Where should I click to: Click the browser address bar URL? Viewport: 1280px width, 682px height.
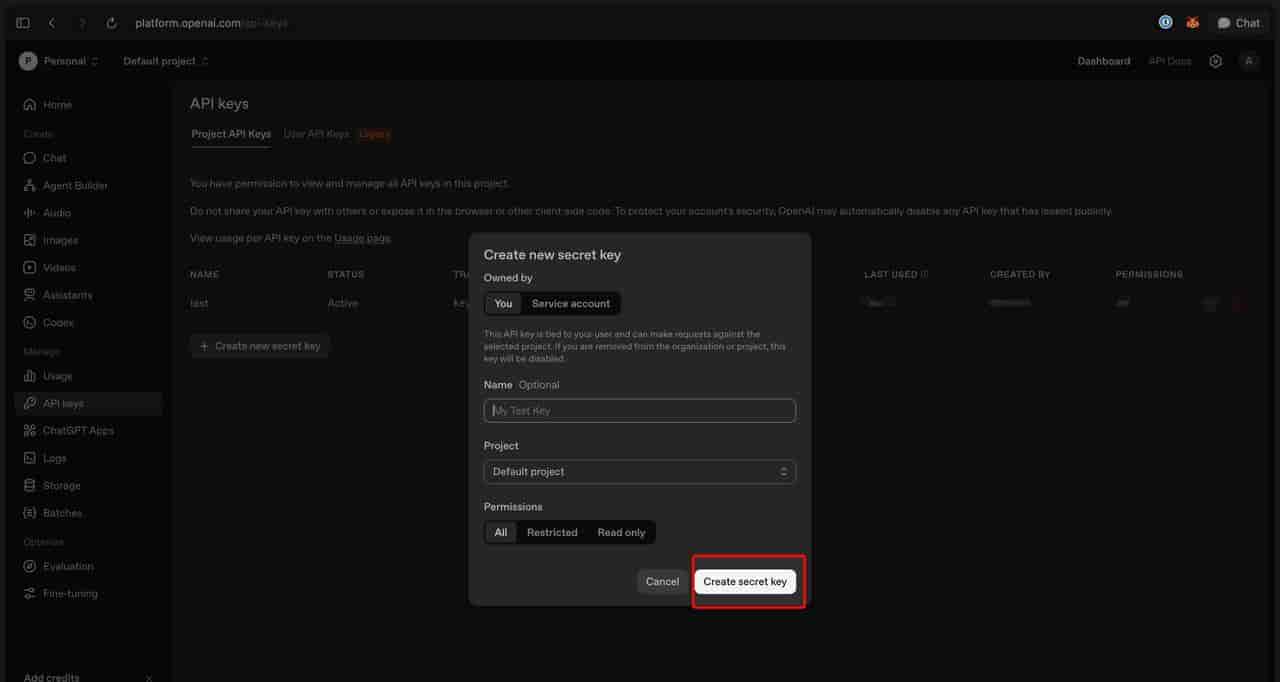[x=212, y=23]
